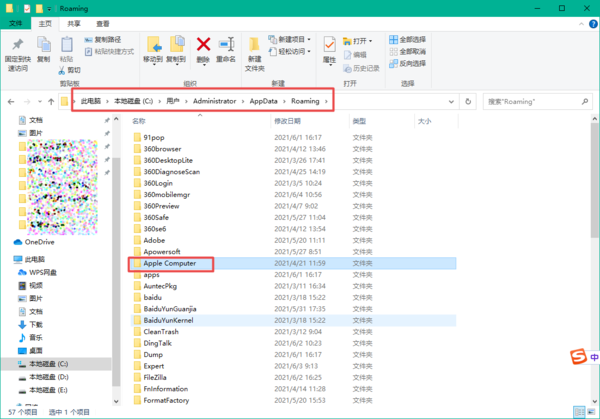Select the Apple Computer folder

(176, 264)
